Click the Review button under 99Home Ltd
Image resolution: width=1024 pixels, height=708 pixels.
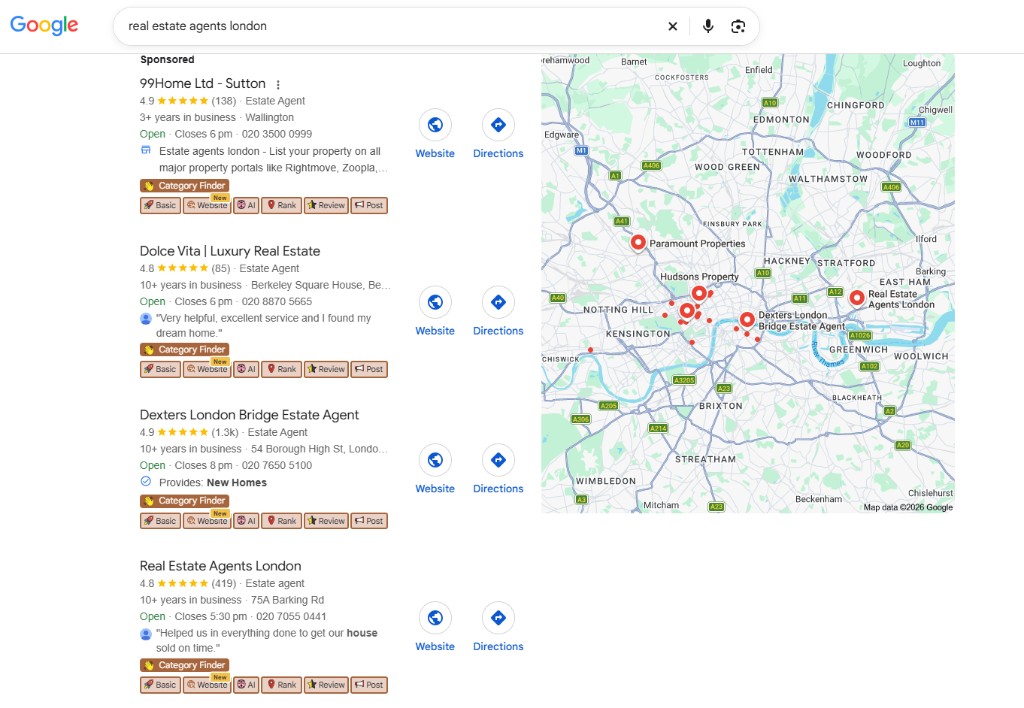[326, 205]
